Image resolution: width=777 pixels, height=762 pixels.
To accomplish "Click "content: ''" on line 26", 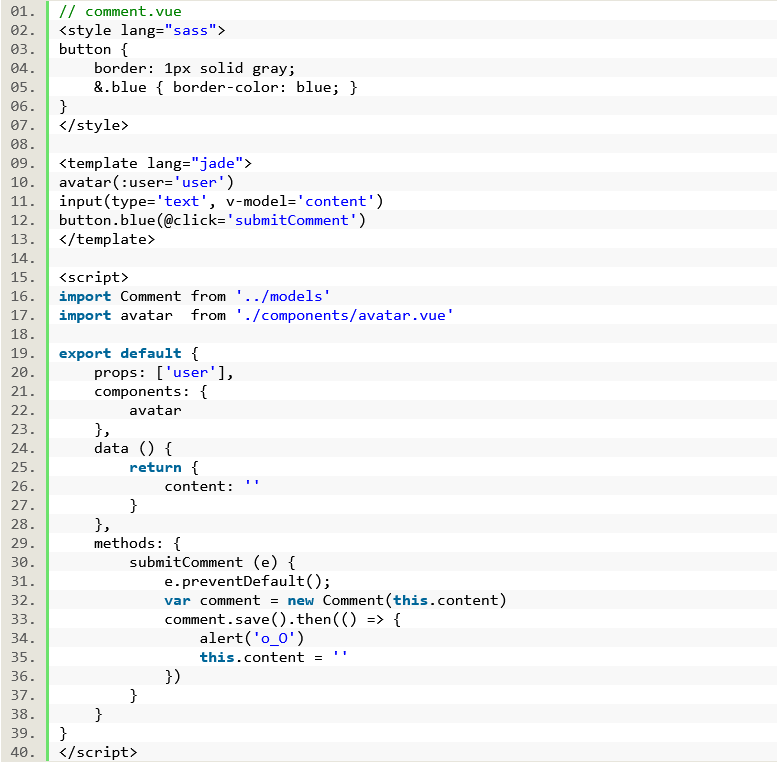I will pyautogui.click(x=212, y=487).
